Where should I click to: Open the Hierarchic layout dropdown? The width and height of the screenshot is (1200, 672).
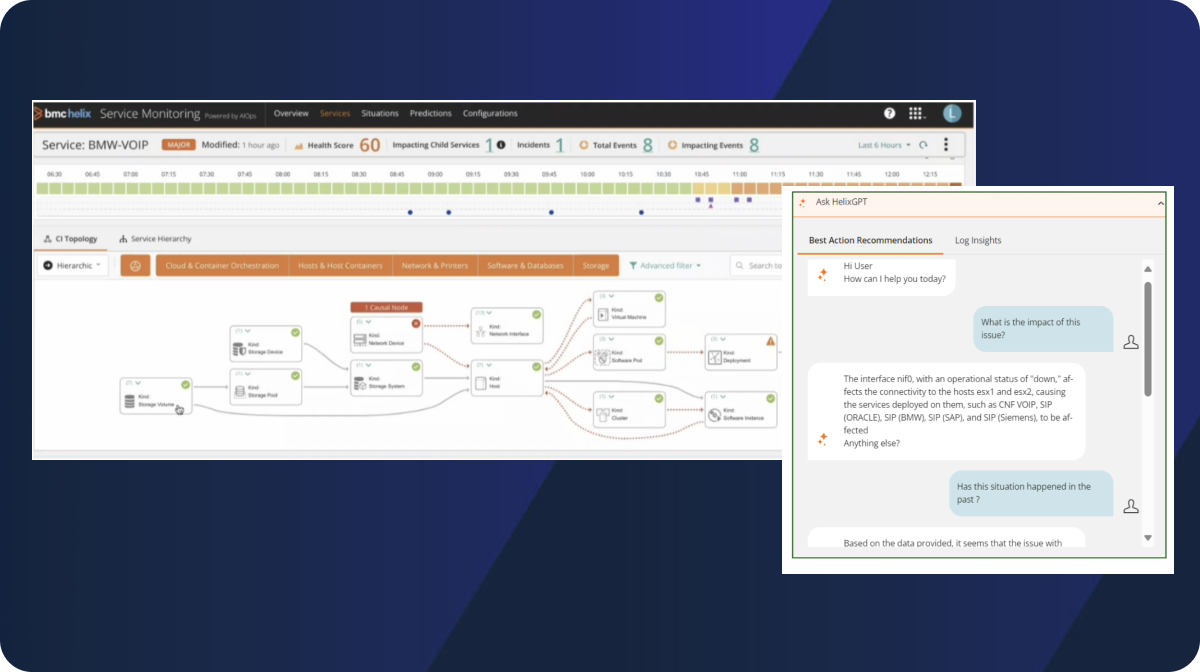pyautogui.click(x=74, y=266)
